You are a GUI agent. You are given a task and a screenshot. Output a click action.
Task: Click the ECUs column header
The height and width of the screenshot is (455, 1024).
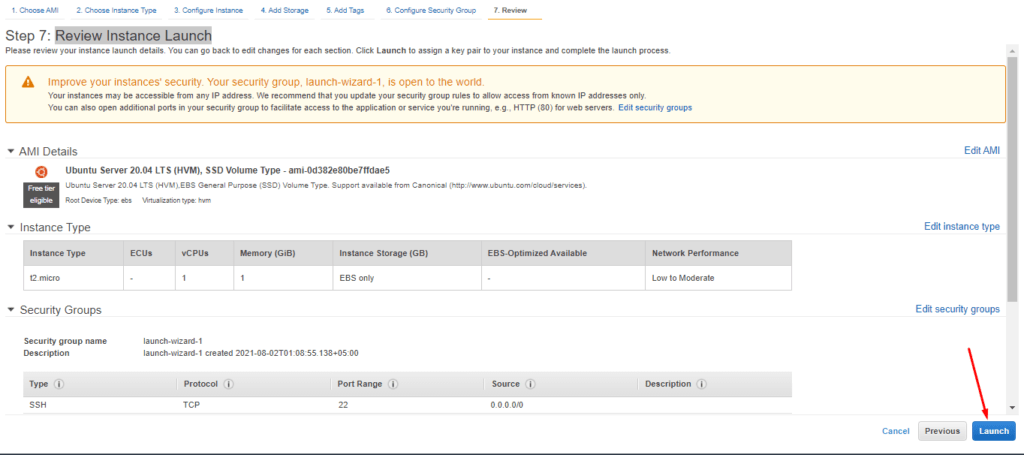[150, 253]
